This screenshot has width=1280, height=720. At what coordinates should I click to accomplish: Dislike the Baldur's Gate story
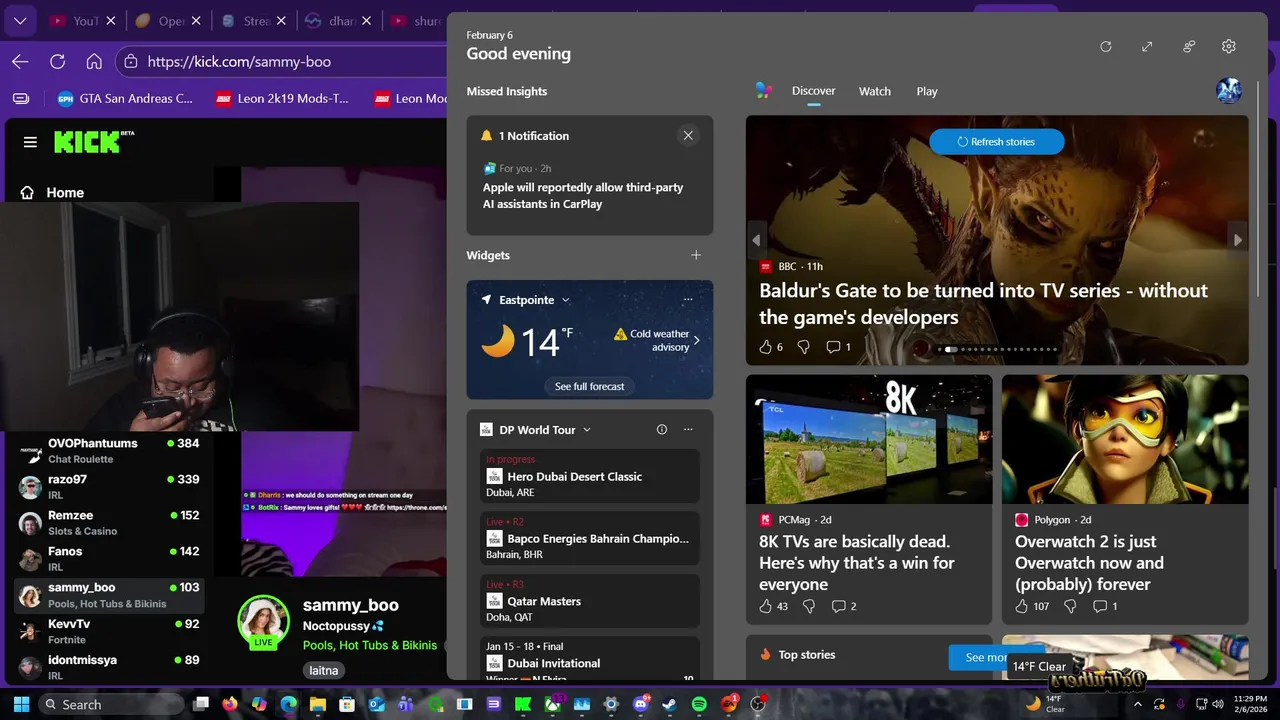804,347
